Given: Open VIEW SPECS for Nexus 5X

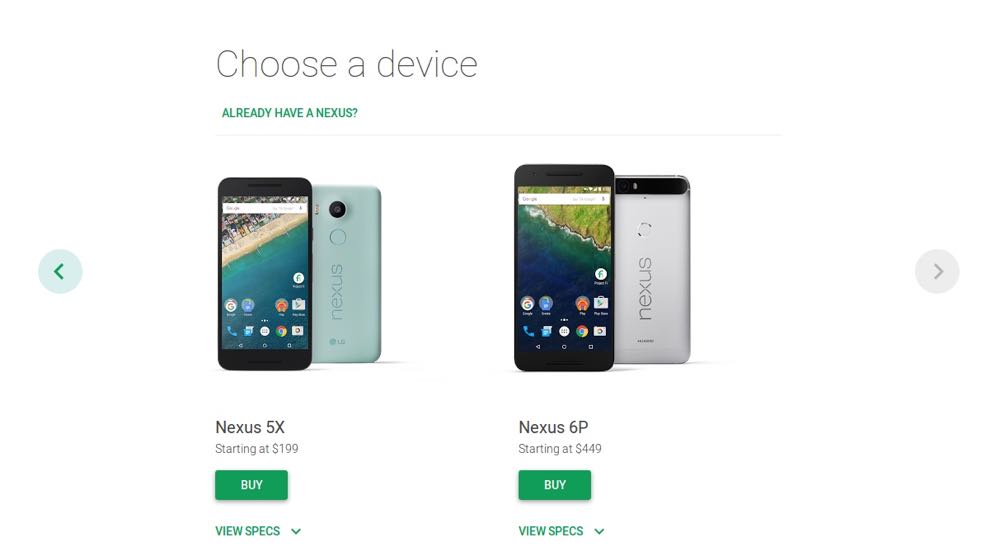Looking at the screenshot, I should point(247,531).
